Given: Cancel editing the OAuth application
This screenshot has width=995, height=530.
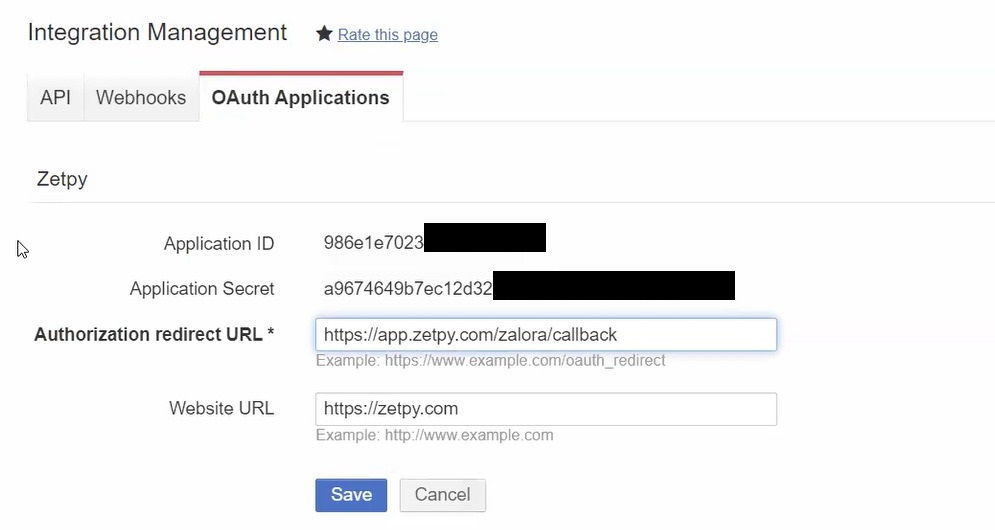Looking at the screenshot, I should pyautogui.click(x=442, y=494).
